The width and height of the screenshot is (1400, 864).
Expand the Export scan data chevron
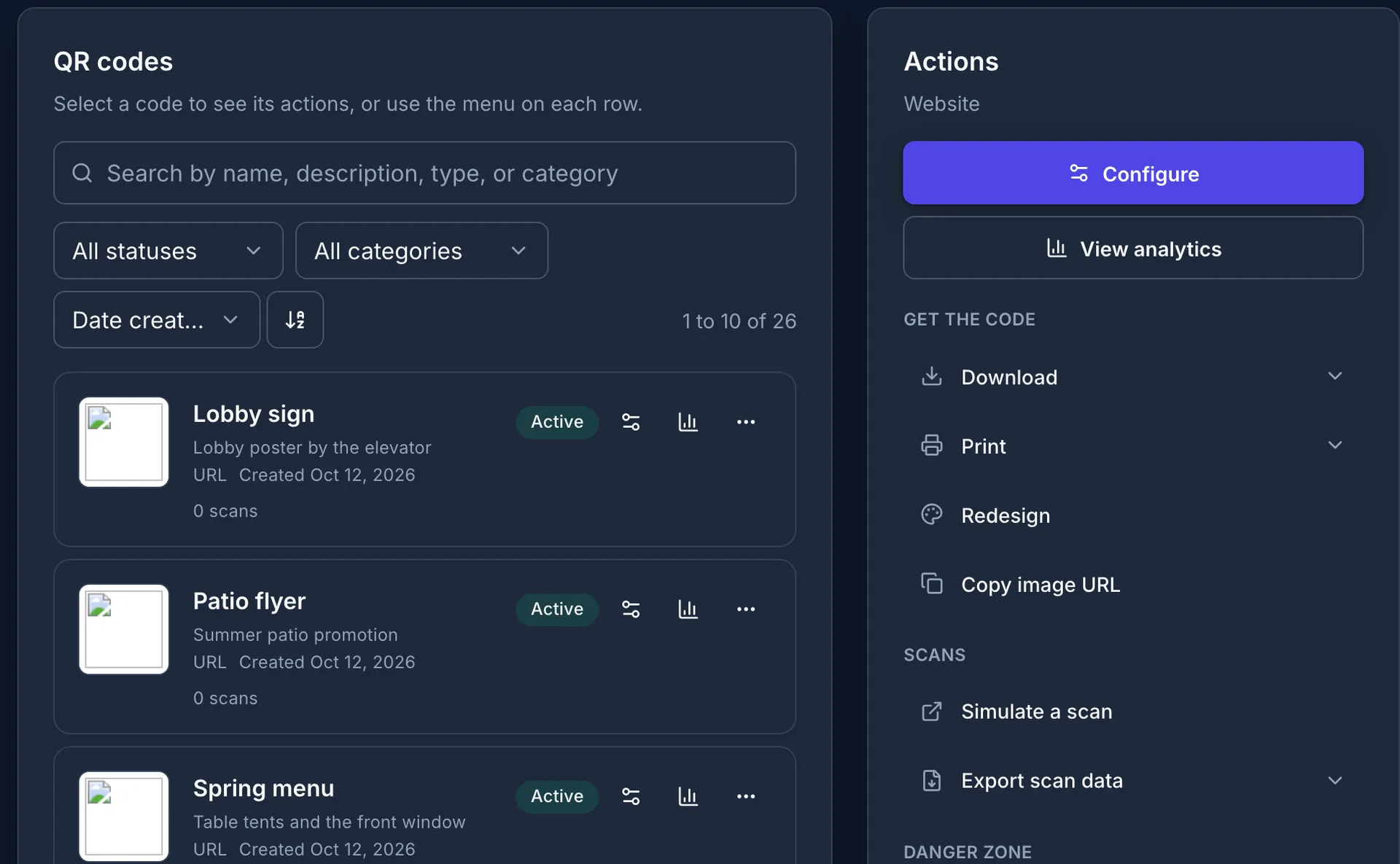coord(1335,781)
